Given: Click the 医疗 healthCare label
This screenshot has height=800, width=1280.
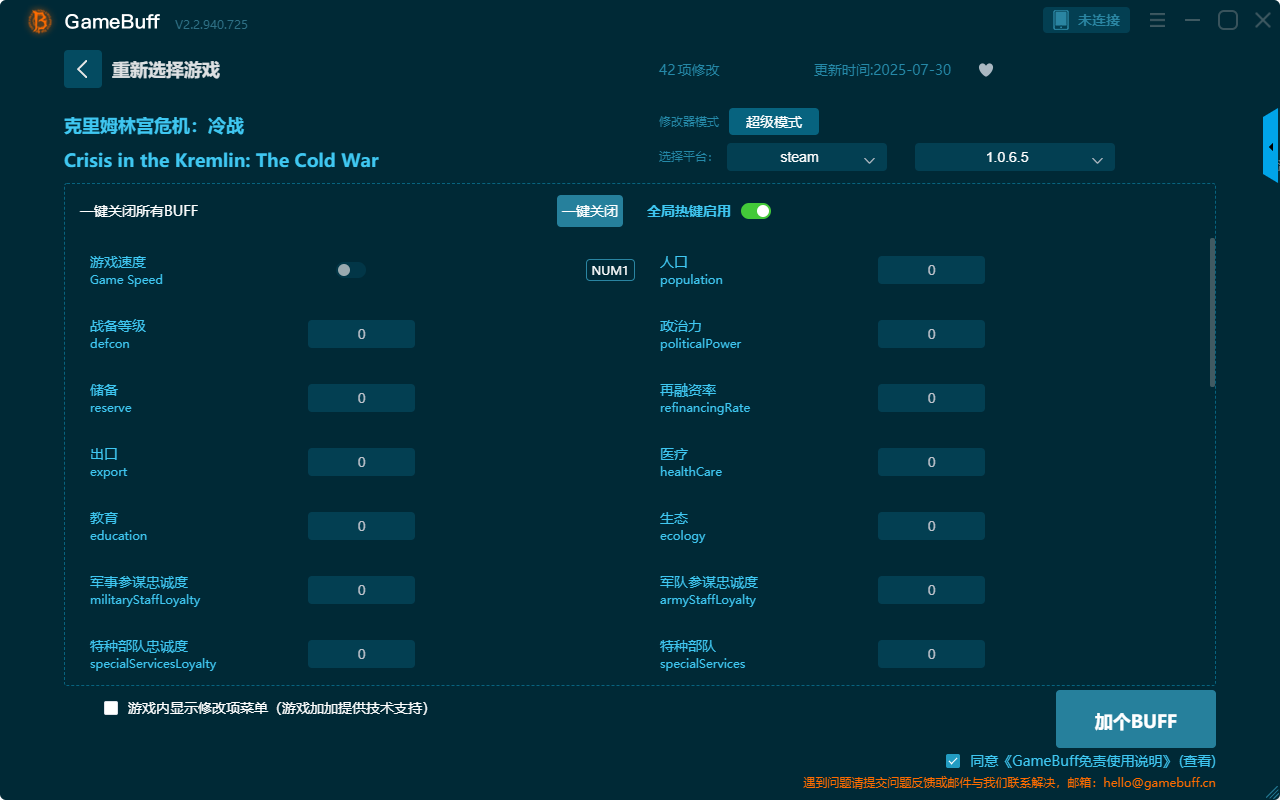Looking at the screenshot, I should 691,462.
